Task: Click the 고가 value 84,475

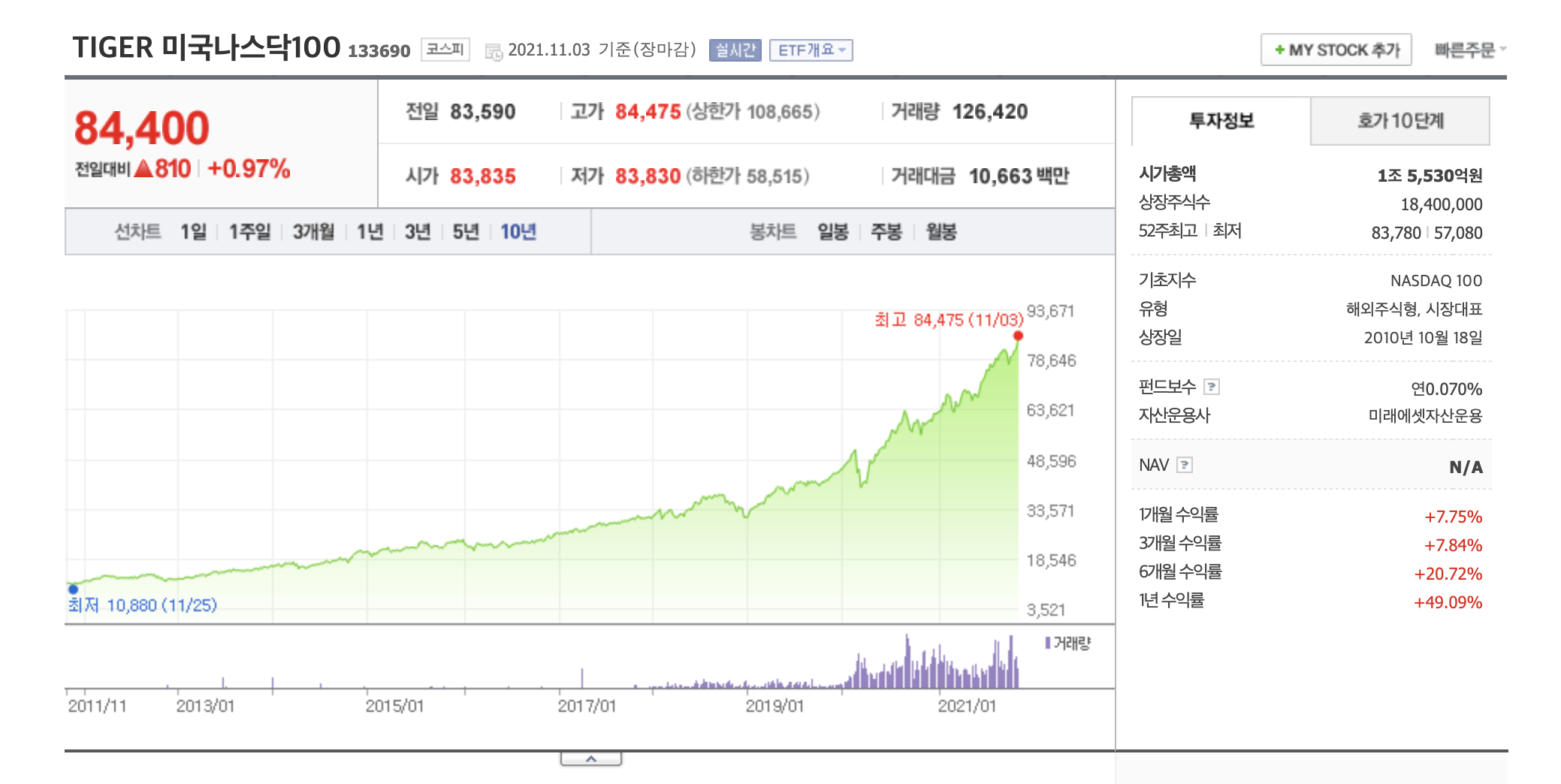Action: (x=648, y=112)
